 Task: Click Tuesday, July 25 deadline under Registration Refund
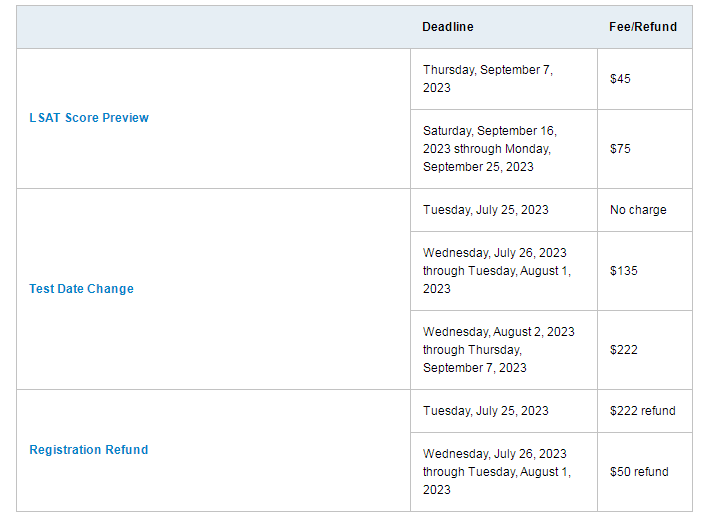pyautogui.click(x=504, y=411)
